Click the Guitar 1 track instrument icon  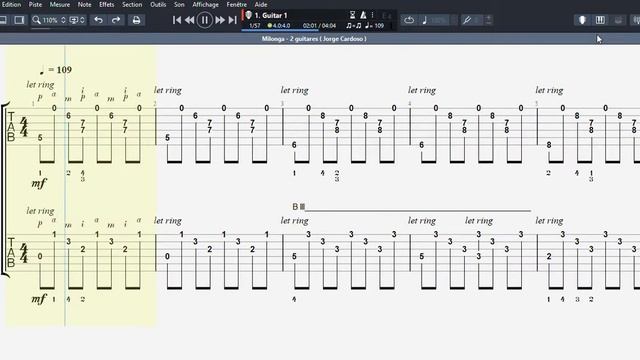pyautogui.click(x=248, y=15)
